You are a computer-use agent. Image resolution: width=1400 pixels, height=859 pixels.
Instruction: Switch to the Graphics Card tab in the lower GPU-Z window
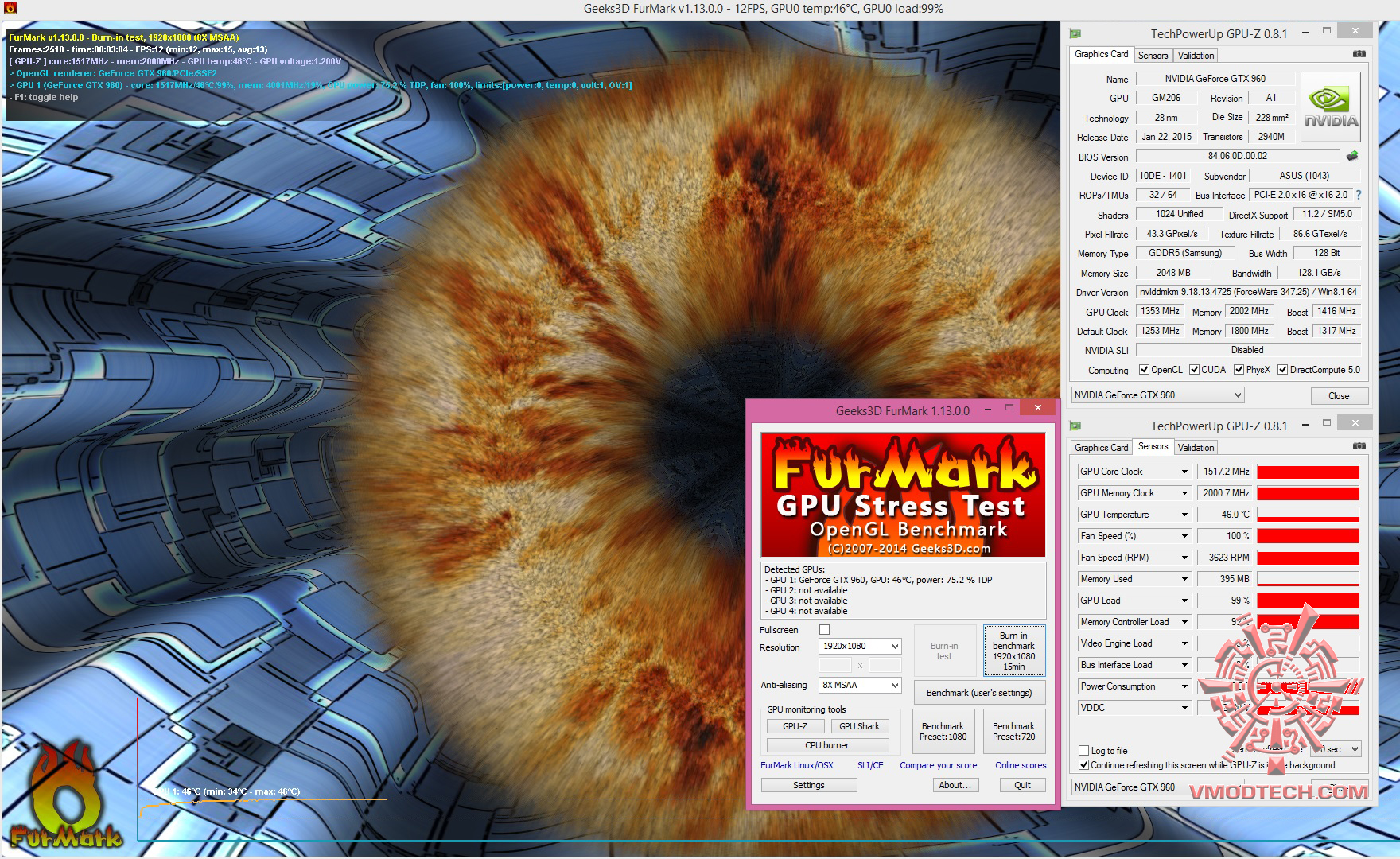(1101, 448)
